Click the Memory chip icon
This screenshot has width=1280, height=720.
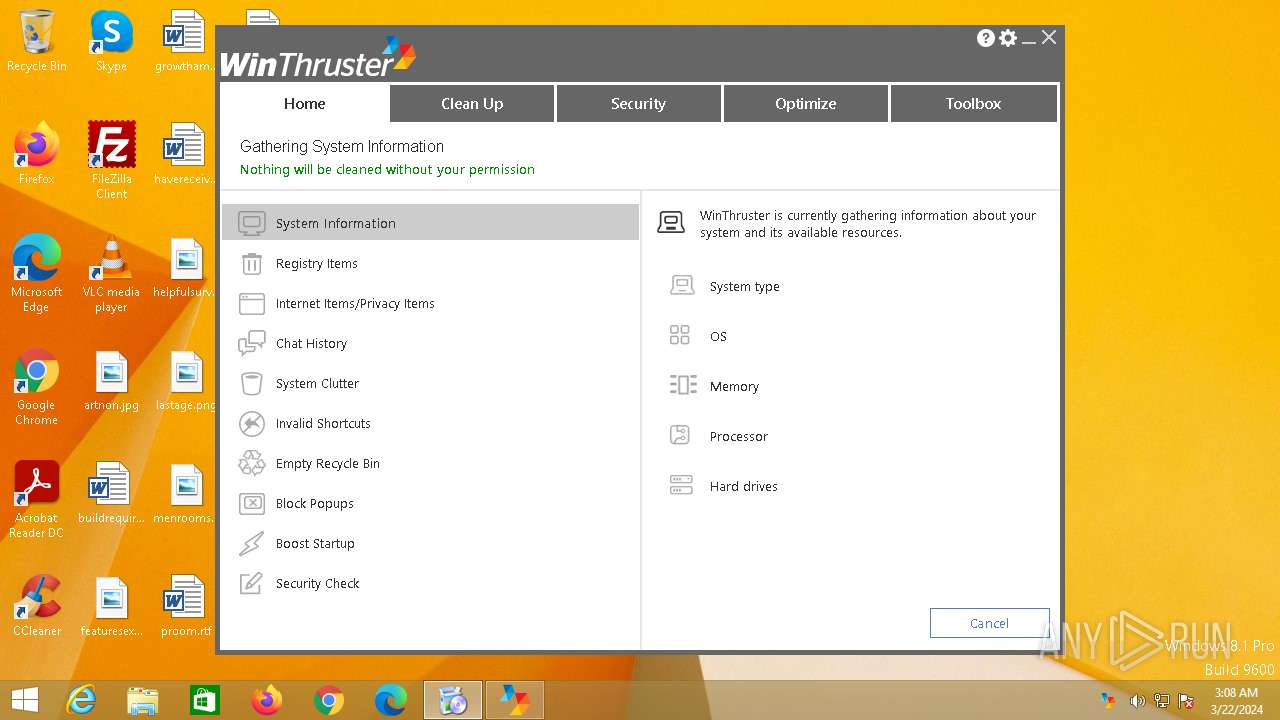683,386
